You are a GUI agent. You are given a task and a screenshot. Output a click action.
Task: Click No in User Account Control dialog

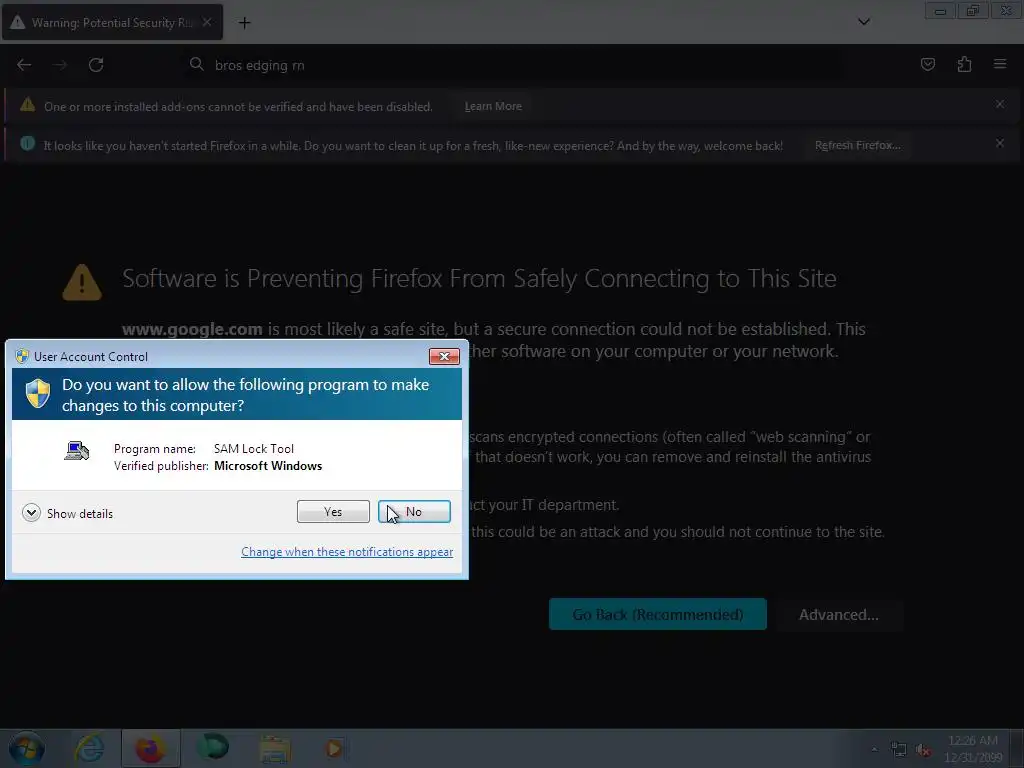414,512
